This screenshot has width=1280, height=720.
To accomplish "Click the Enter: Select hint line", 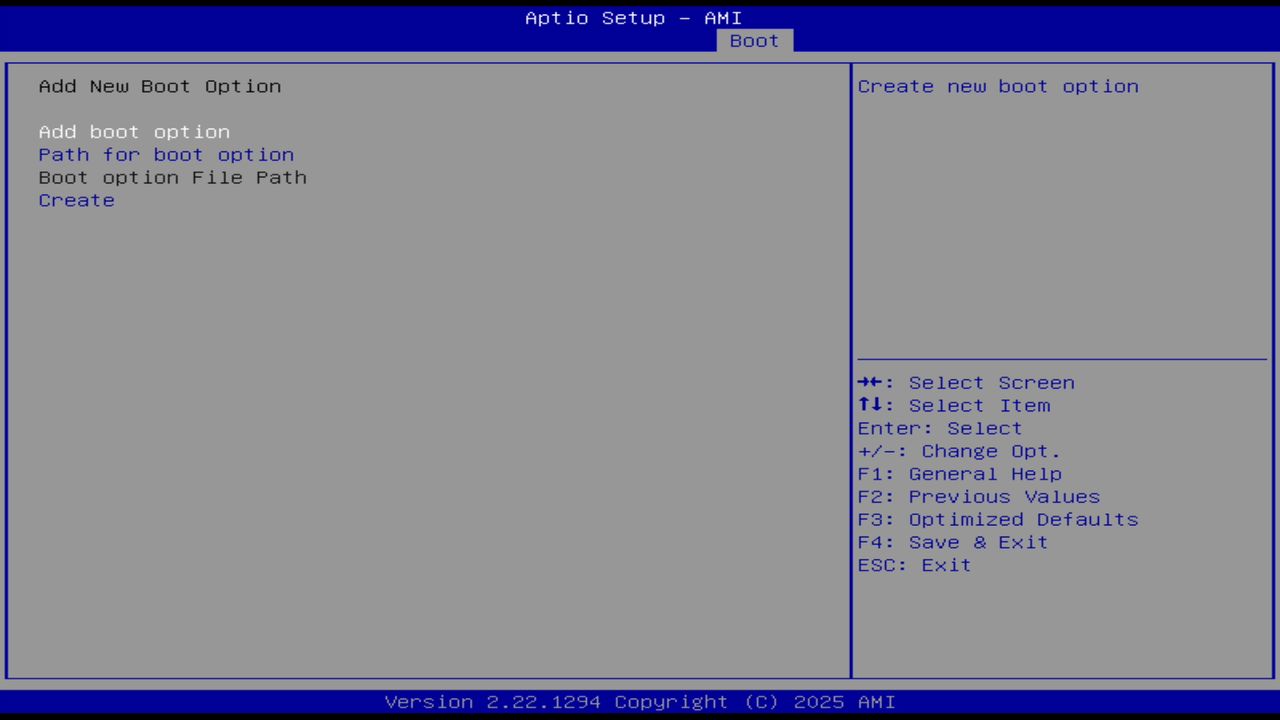I will coord(939,428).
